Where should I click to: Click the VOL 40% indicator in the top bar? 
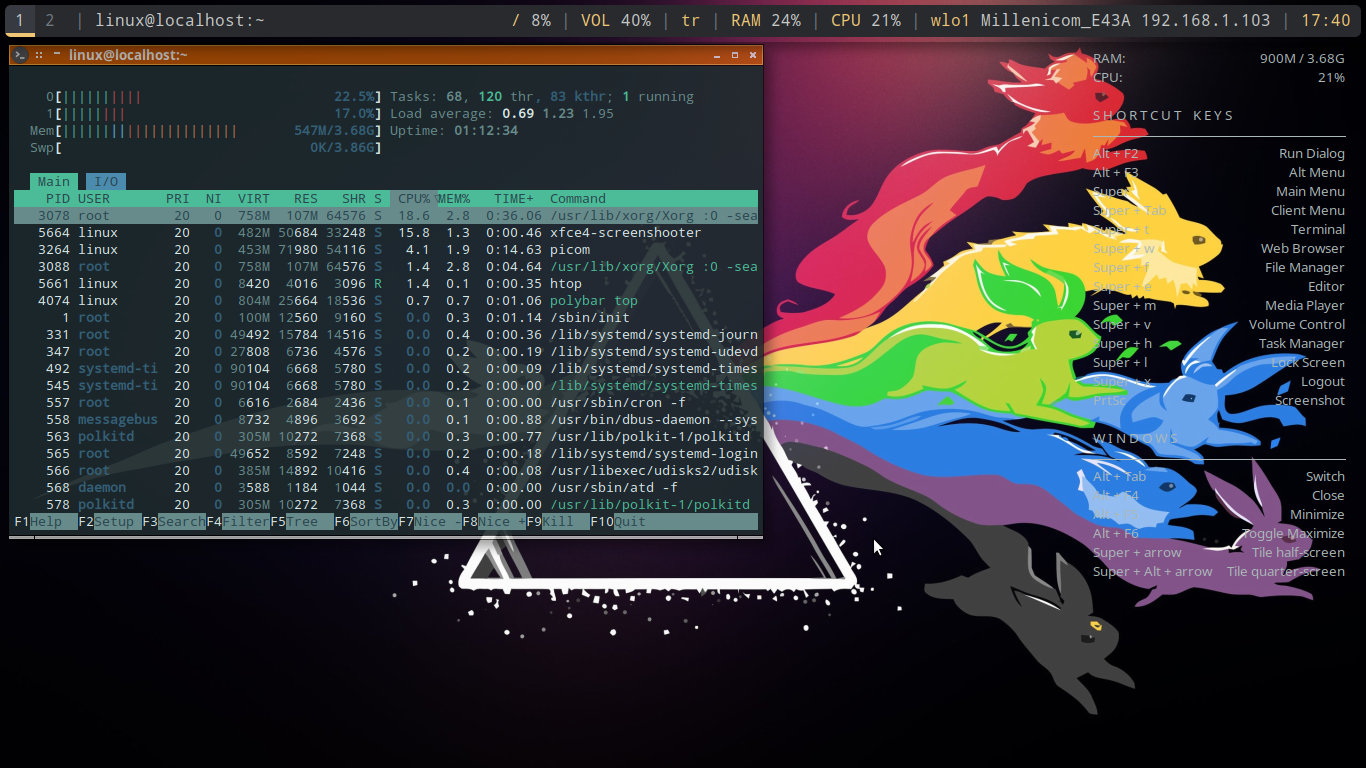point(616,20)
